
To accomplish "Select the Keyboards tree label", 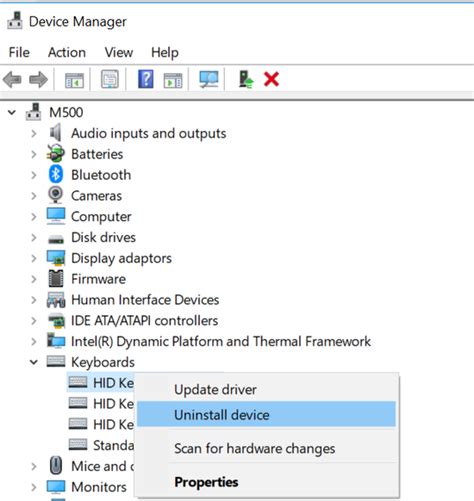I will (103, 362).
